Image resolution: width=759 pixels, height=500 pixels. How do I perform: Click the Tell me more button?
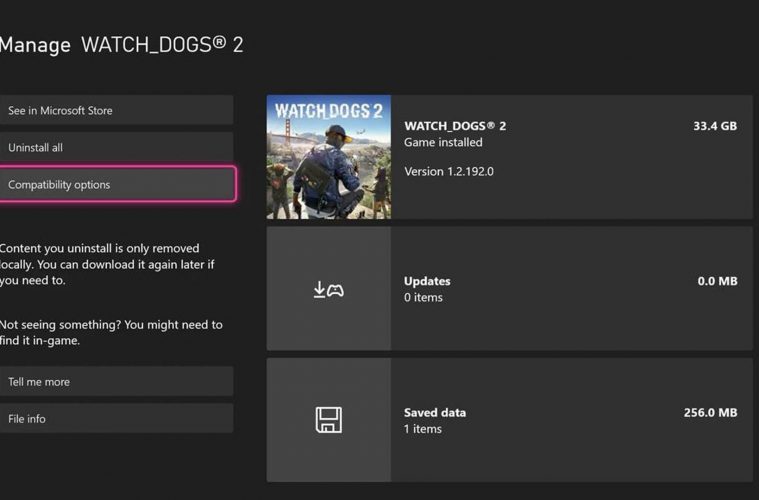click(116, 382)
